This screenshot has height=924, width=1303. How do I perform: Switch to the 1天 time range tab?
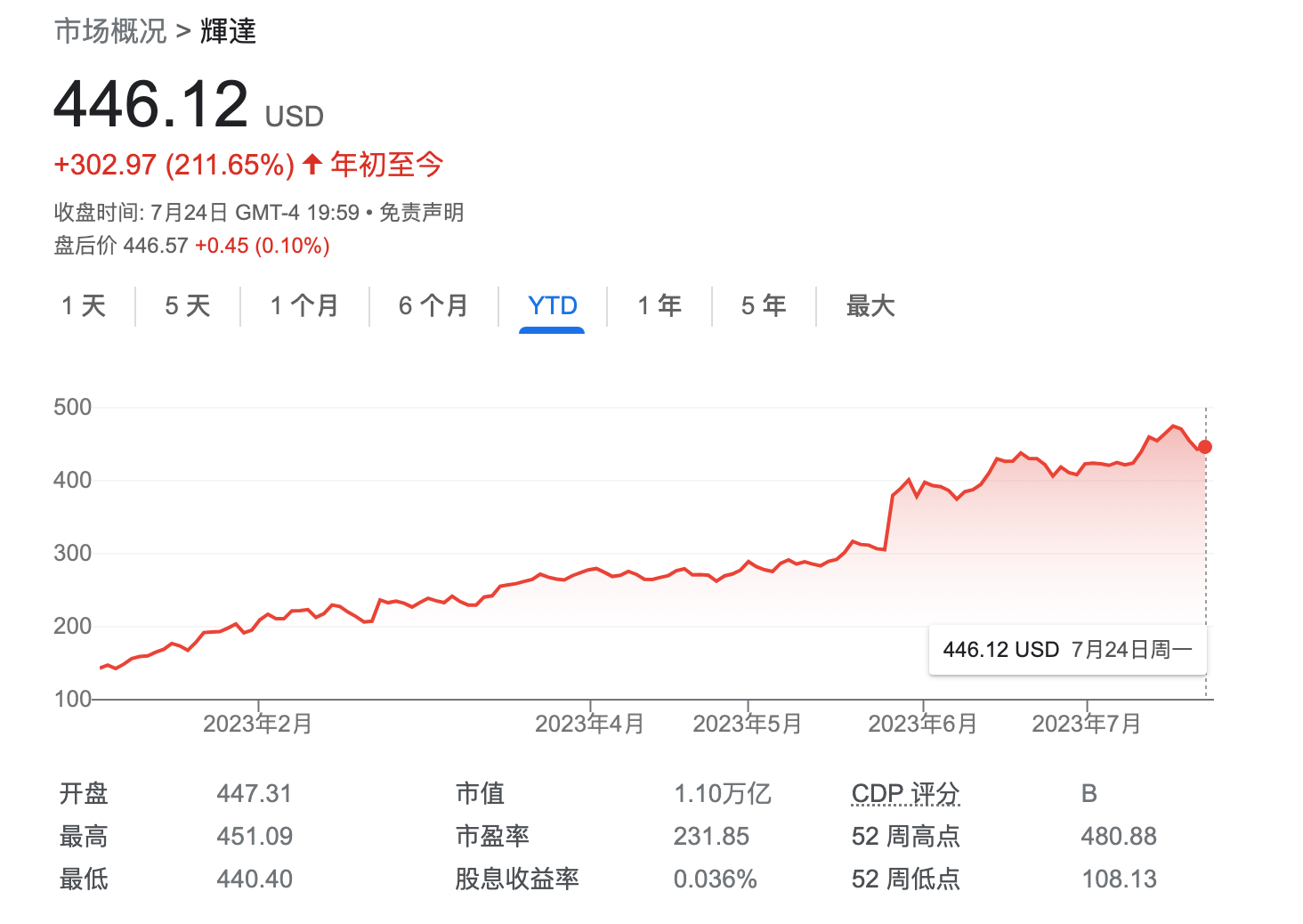pyautogui.click(x=85, y=305)
